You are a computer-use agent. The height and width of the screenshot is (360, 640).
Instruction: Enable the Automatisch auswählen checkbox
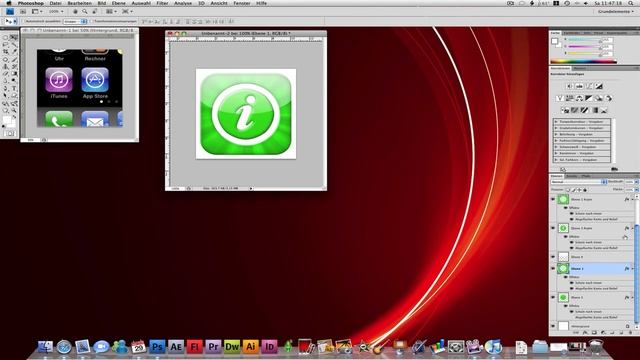pos(24,21)
